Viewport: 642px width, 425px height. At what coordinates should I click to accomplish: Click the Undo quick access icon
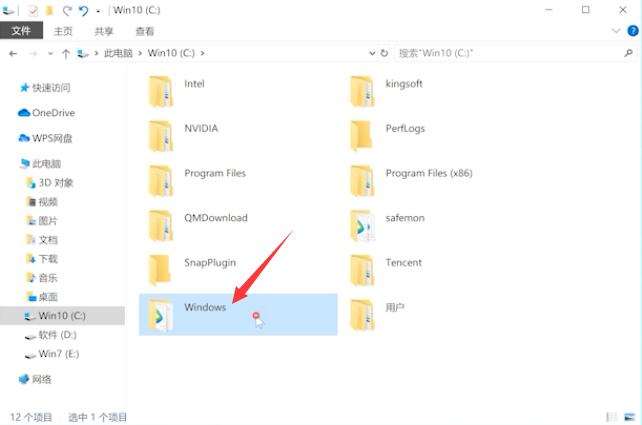point(84,10)
